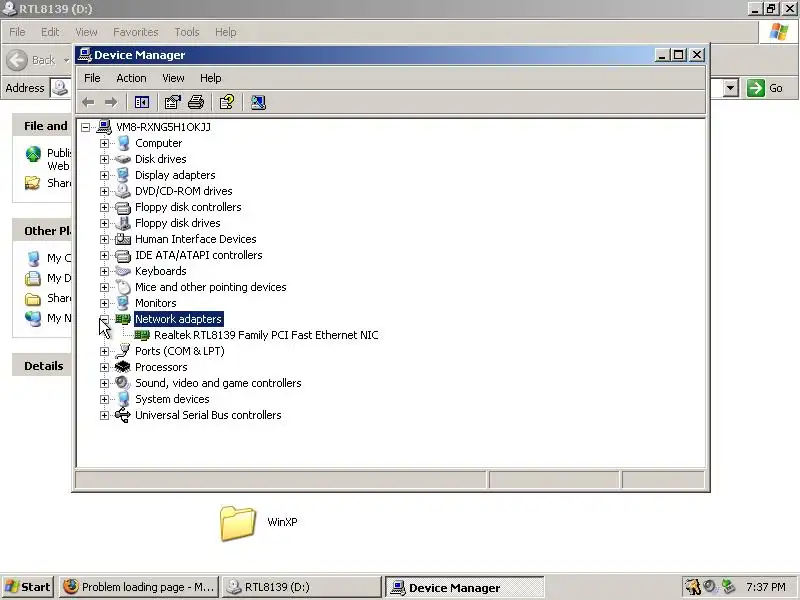Select the Mice and other pointing devices icon
This screenshot has height=600, width=800.
pos(123,287)
